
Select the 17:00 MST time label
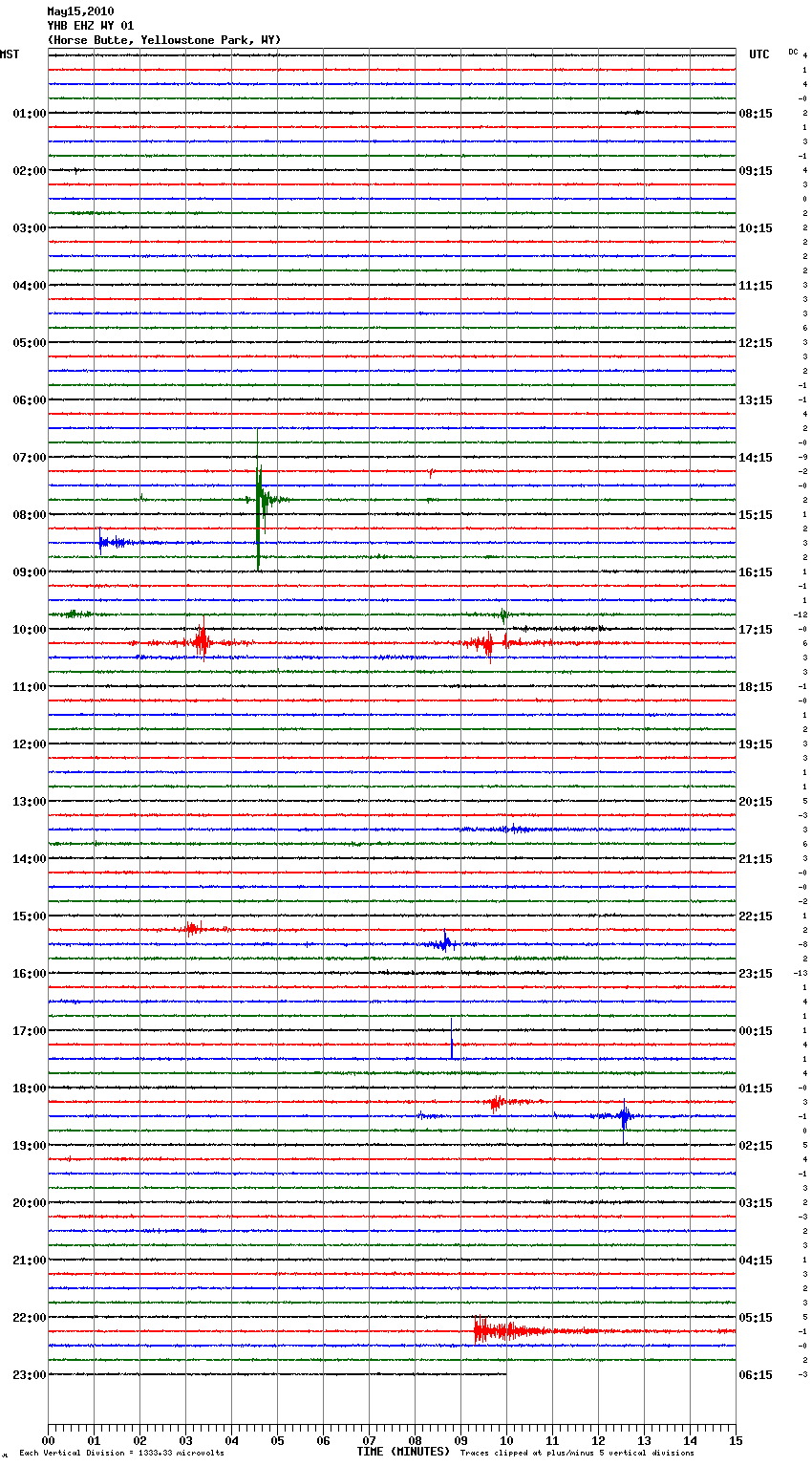[29, 1031]
